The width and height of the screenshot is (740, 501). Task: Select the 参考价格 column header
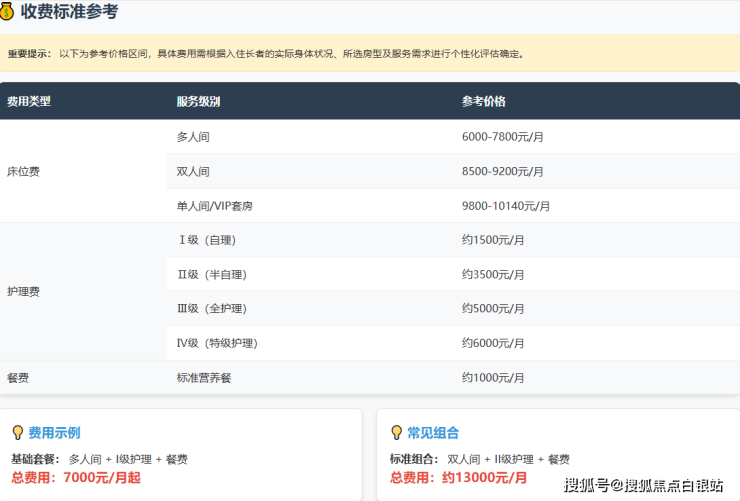pyautogui.click(x=483, y=101)
